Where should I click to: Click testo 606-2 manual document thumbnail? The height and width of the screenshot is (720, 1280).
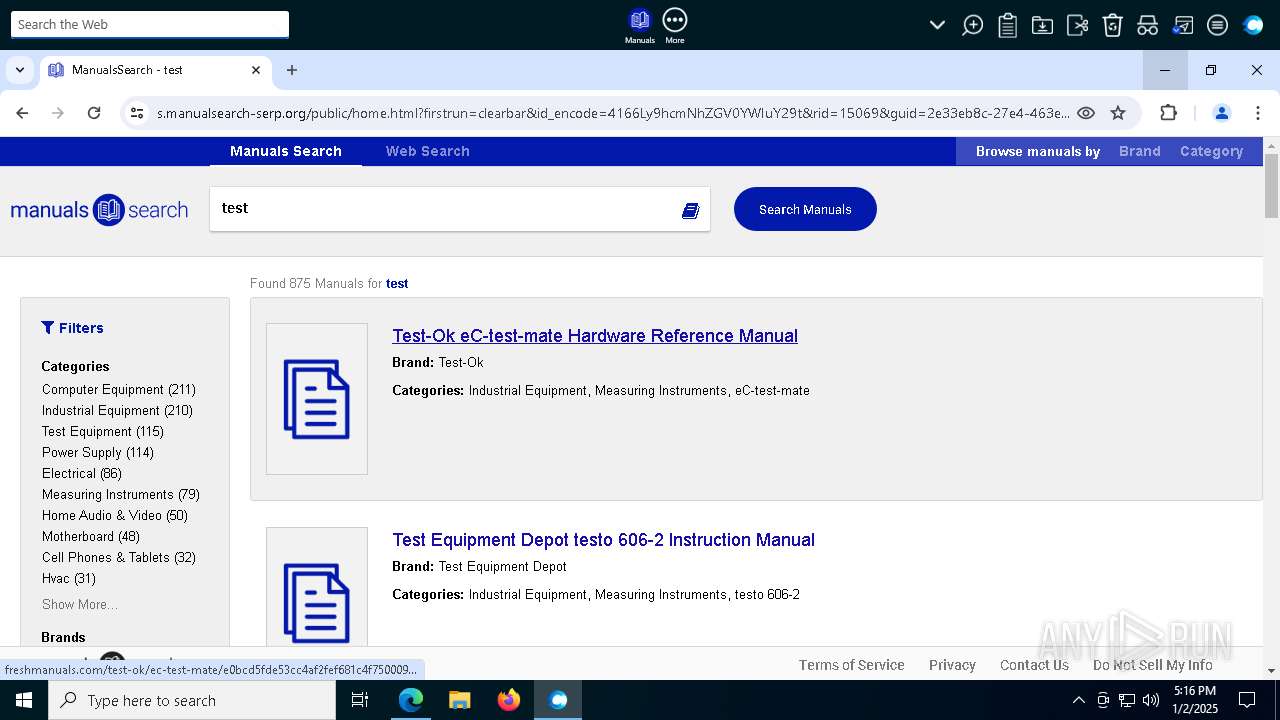click(x=317, y=586)
